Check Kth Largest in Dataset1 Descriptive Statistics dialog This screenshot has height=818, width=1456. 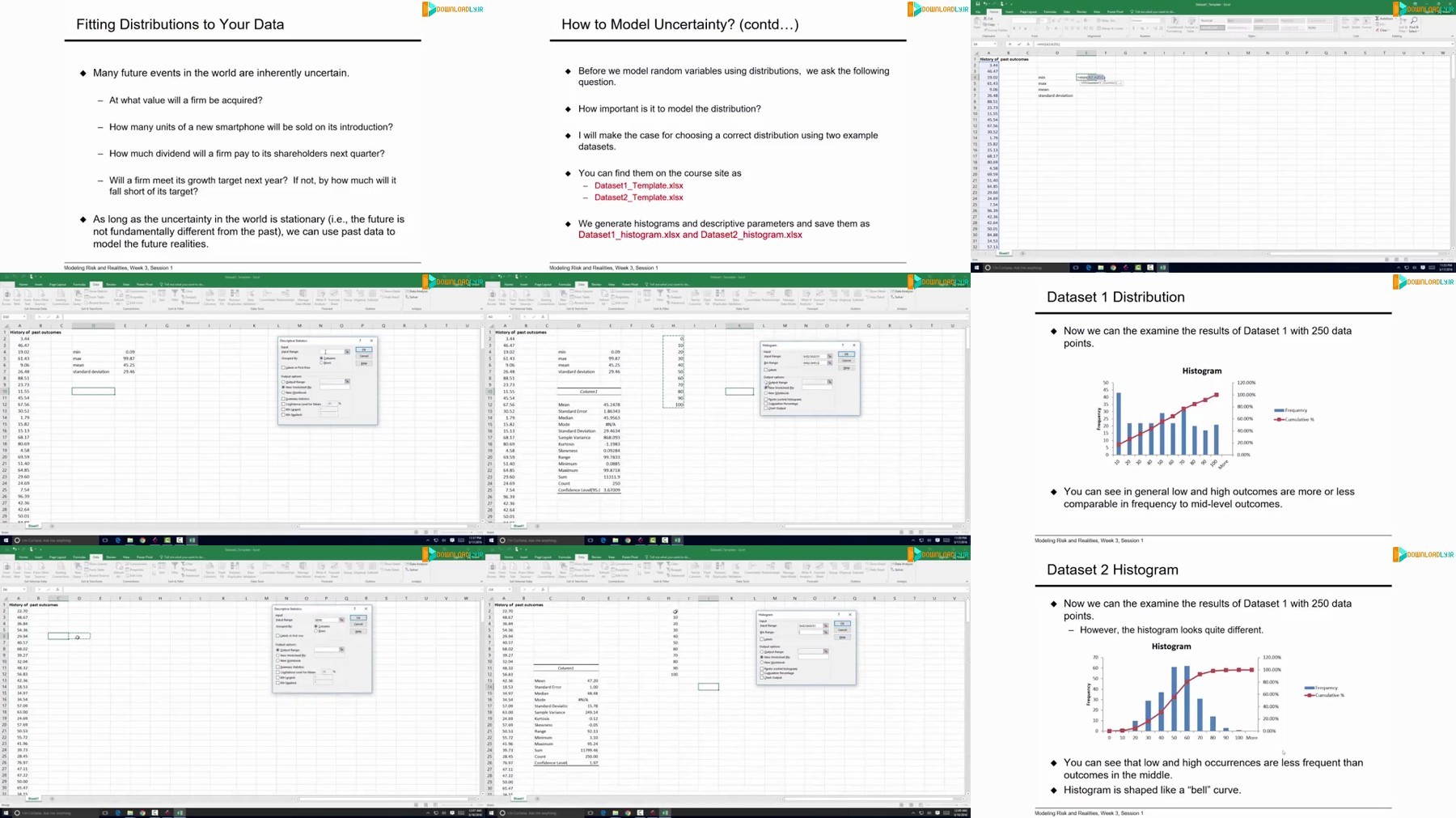click(x=283, y=409)
